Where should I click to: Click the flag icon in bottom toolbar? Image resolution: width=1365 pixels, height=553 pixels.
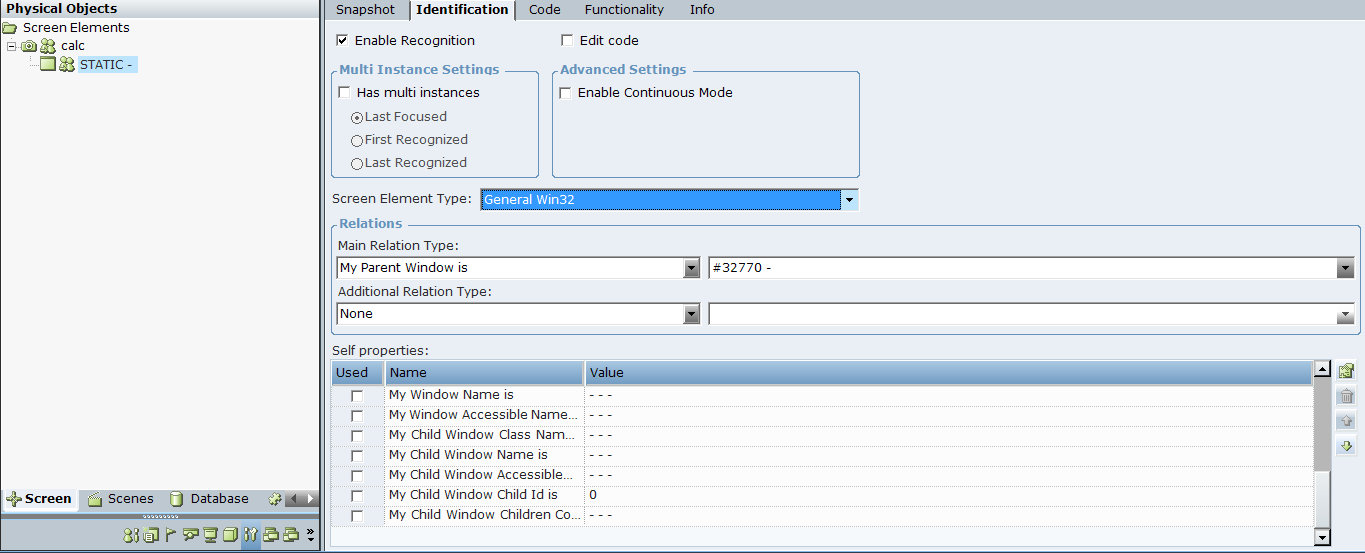(x=170, y=535)
